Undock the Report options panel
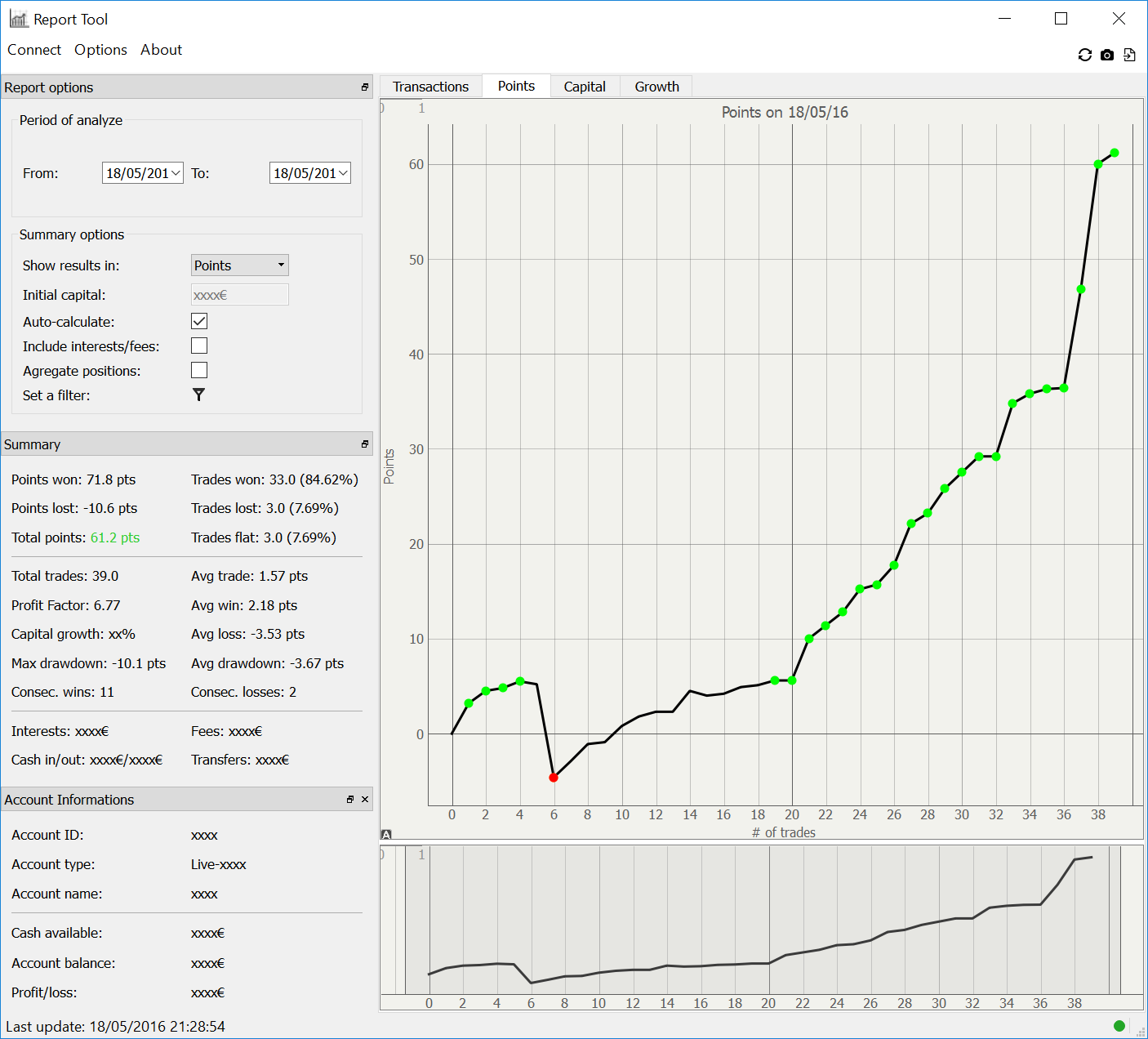 (x=365, y=87)
